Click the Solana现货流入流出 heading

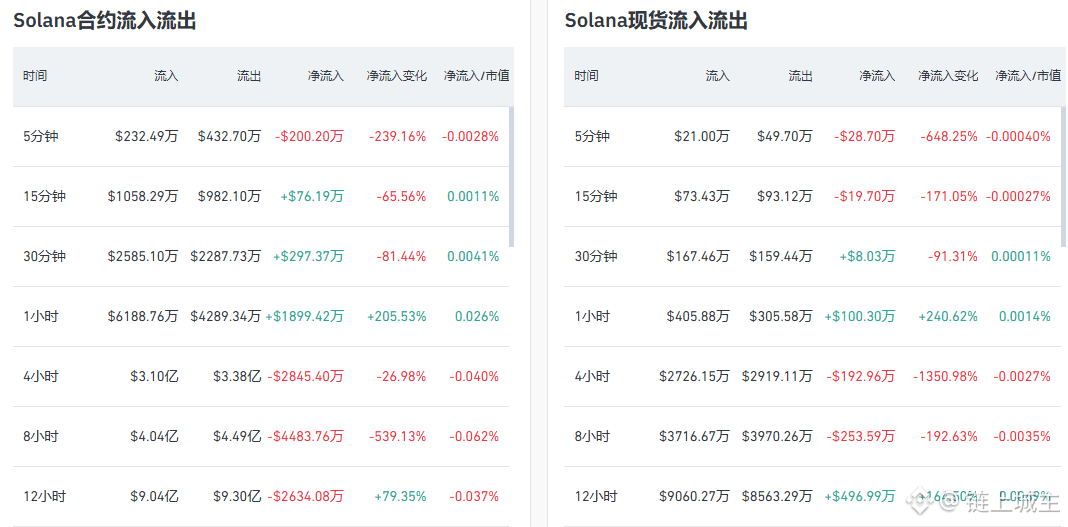coord(656,20)
